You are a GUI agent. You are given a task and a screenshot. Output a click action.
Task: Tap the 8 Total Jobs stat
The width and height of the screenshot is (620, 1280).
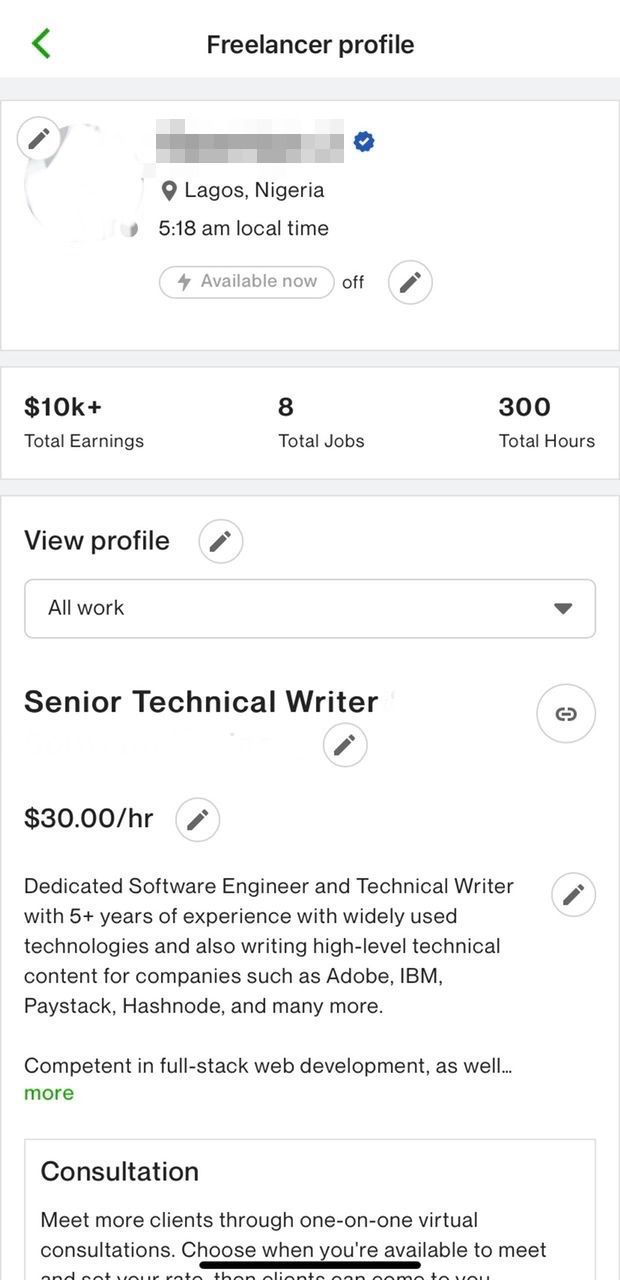coord(321,422)
